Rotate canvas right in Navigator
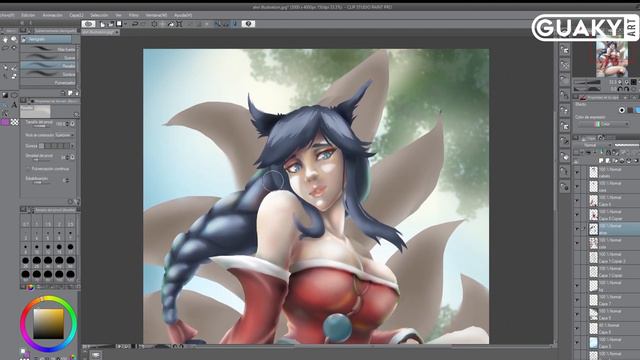 626,89
